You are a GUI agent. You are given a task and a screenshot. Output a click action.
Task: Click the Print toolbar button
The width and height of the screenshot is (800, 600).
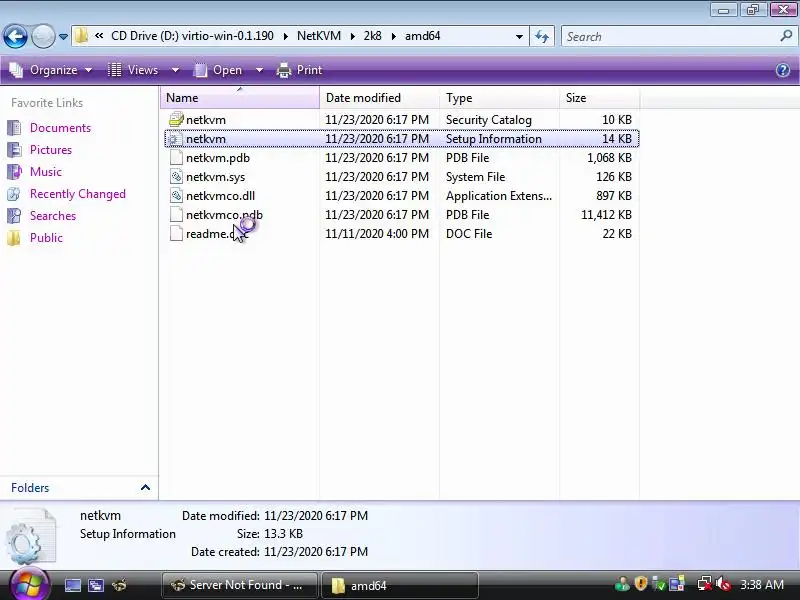coord(299,70)
